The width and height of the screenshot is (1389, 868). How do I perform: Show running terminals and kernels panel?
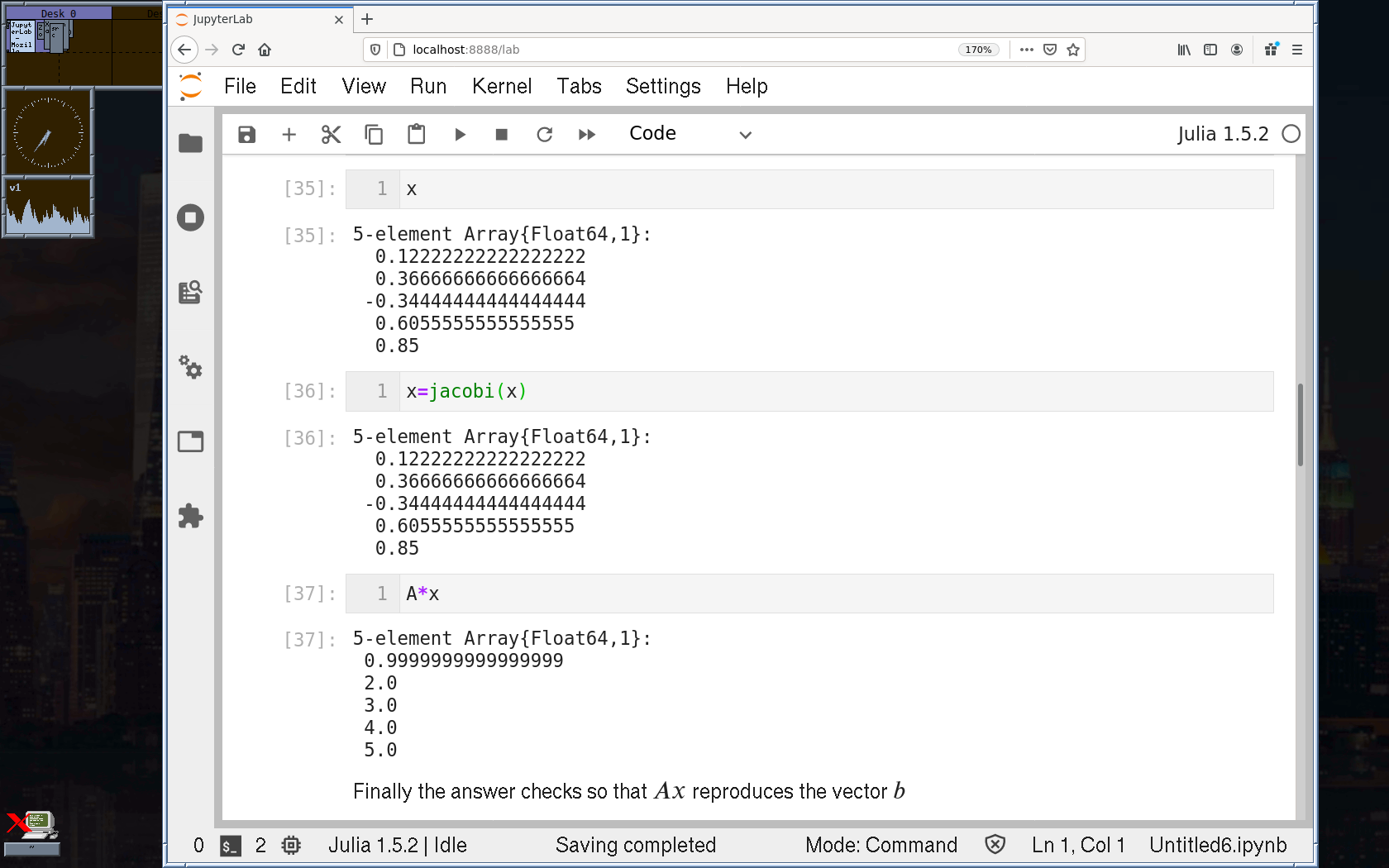[190, 218]
